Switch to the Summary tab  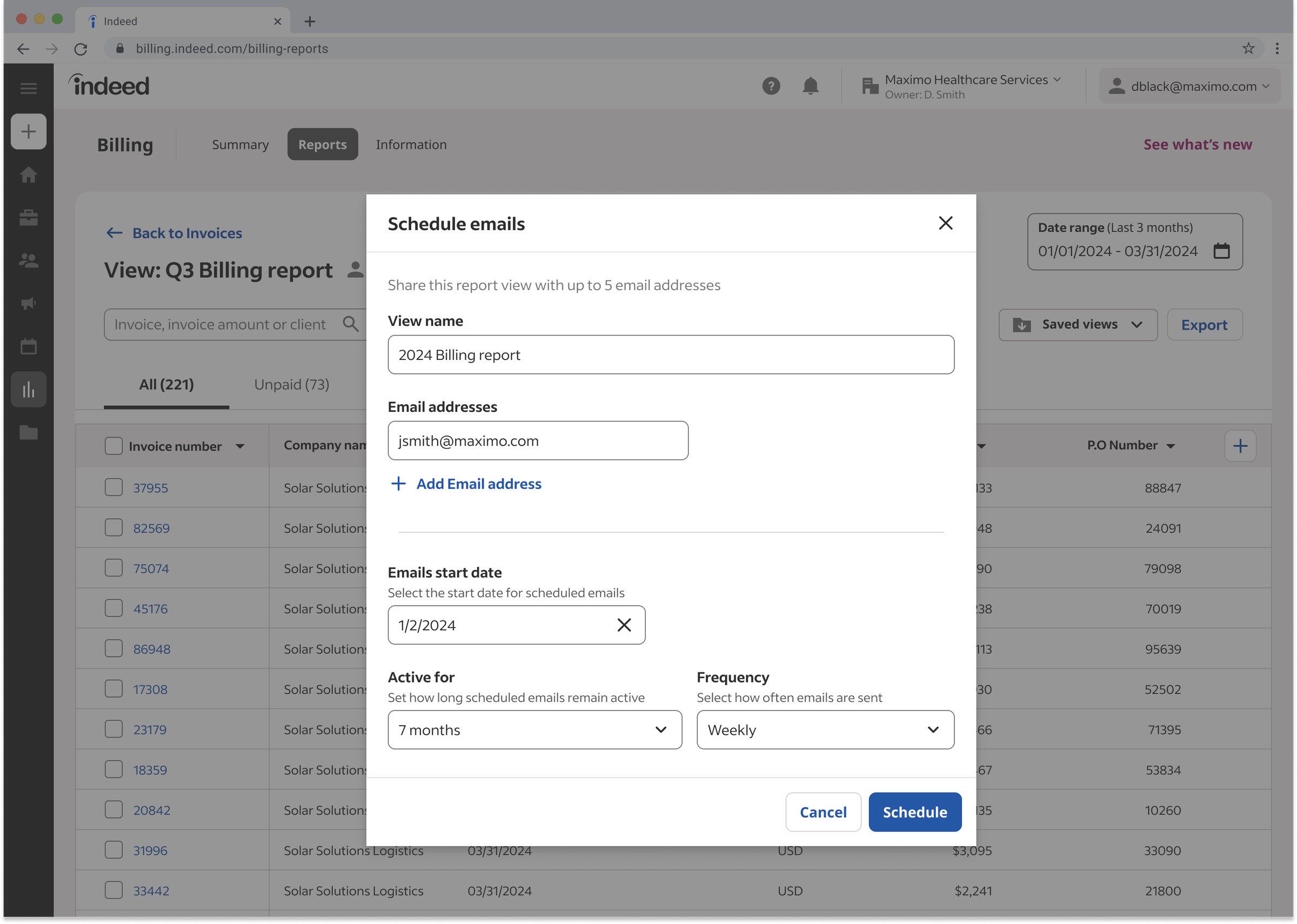pos(240,144)
